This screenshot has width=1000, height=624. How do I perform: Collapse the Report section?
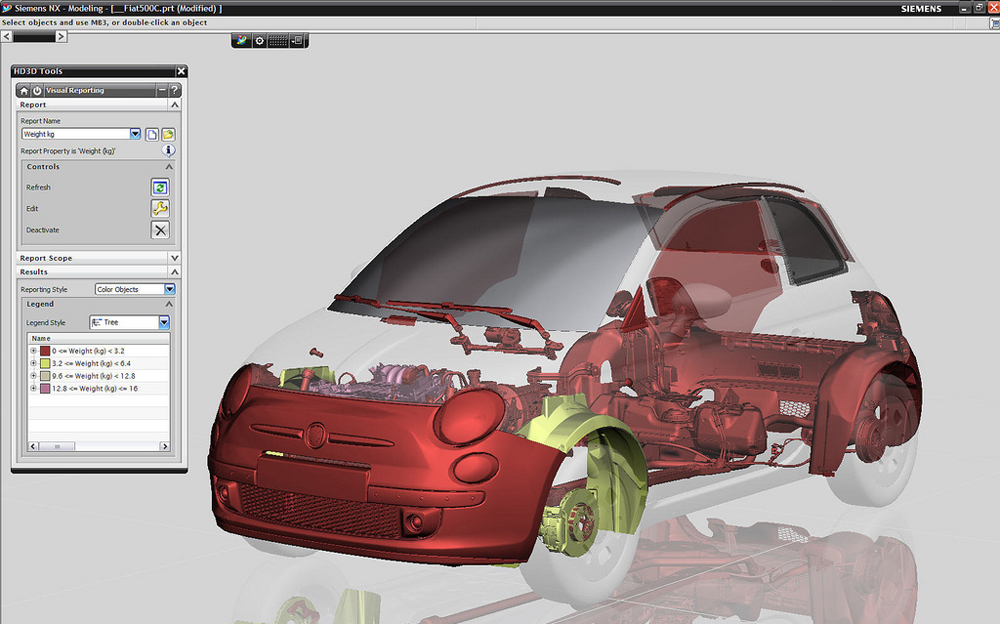[174, 105]
